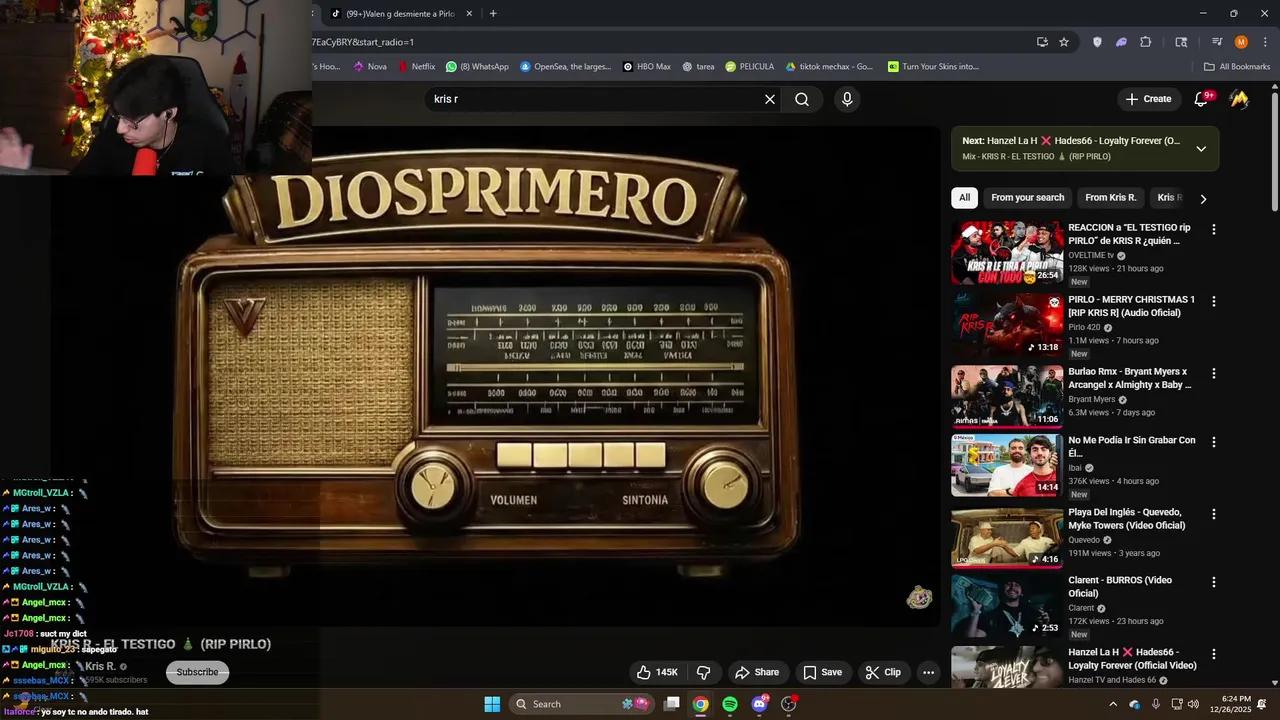1280x720 pixels.
Task: Open the media controls icon in Chrome toolbar
Action: coord(1217,42)
